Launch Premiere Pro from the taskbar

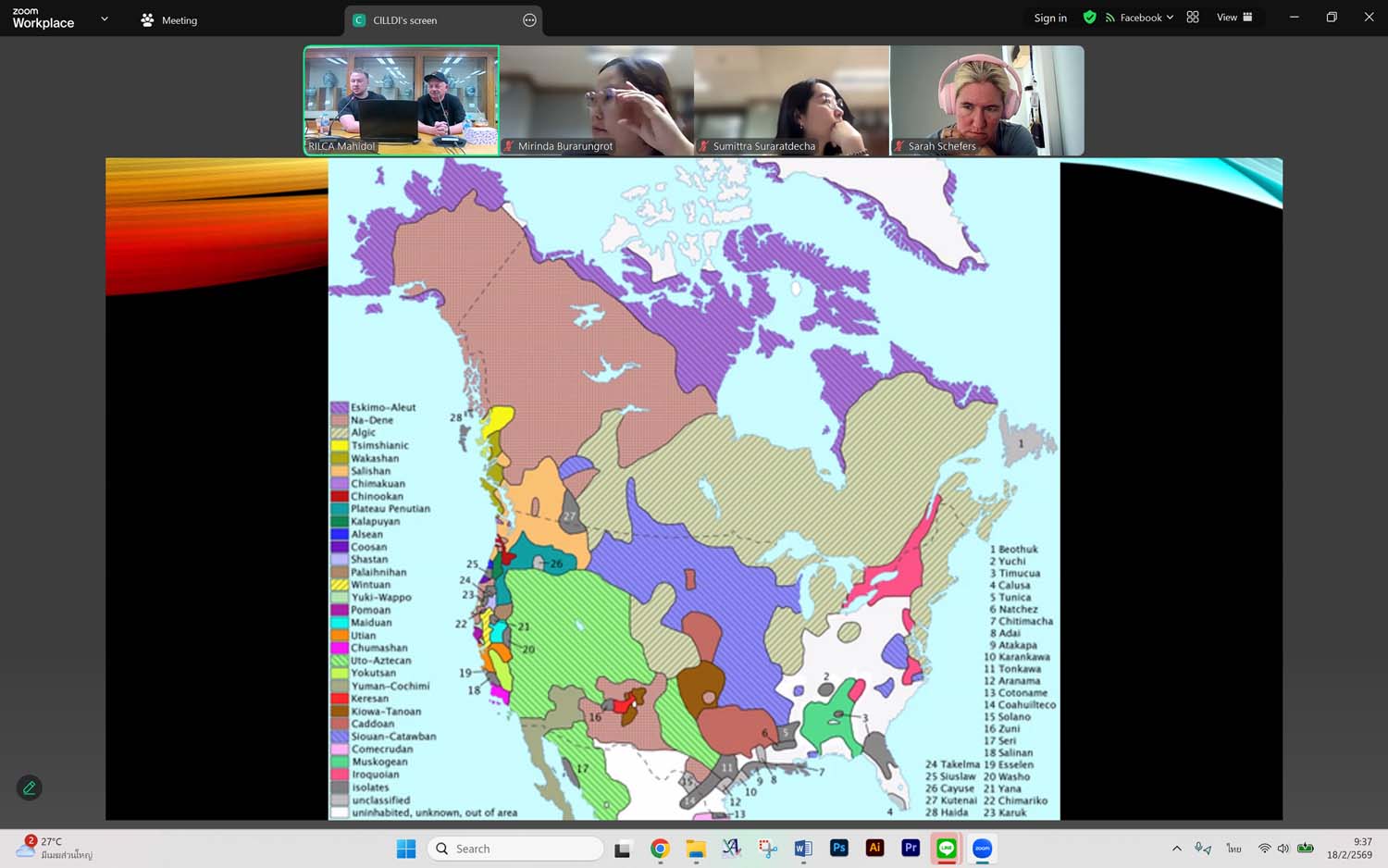click(x=911, y=848)
